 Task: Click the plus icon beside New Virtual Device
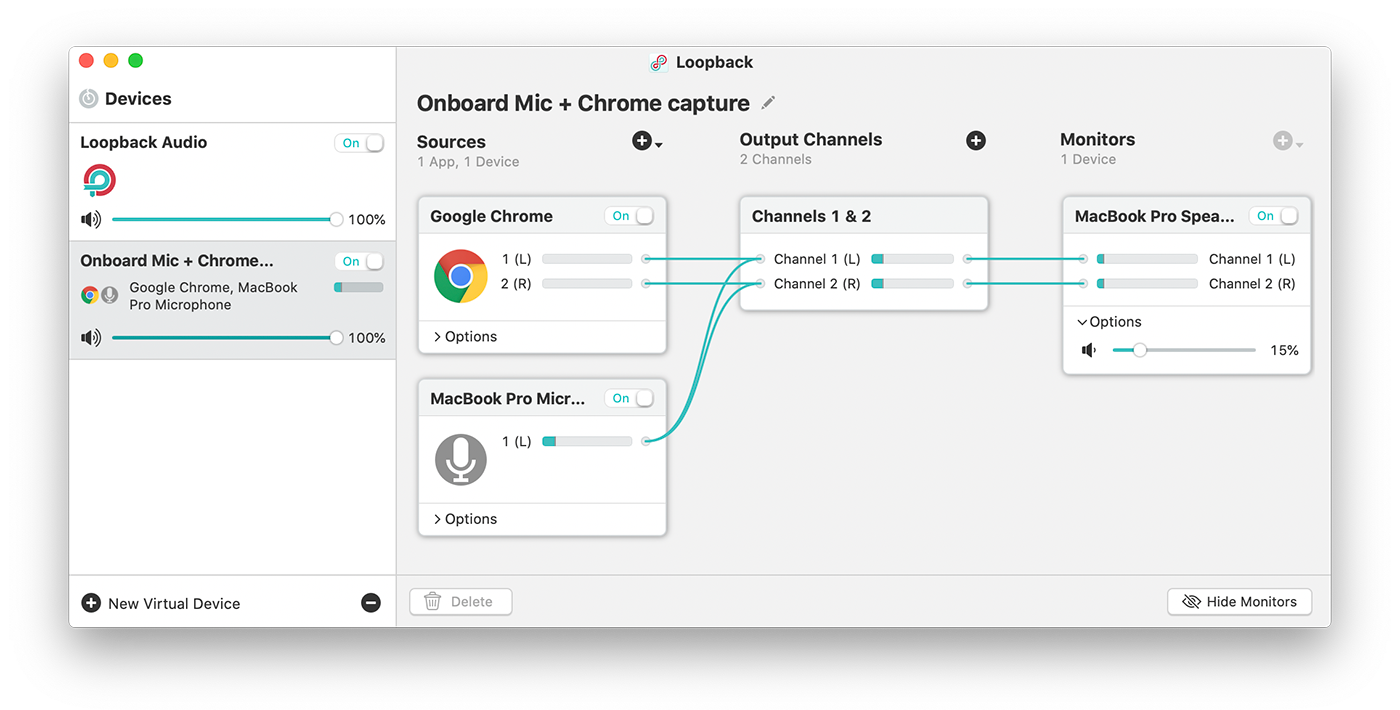coord(91,603)
